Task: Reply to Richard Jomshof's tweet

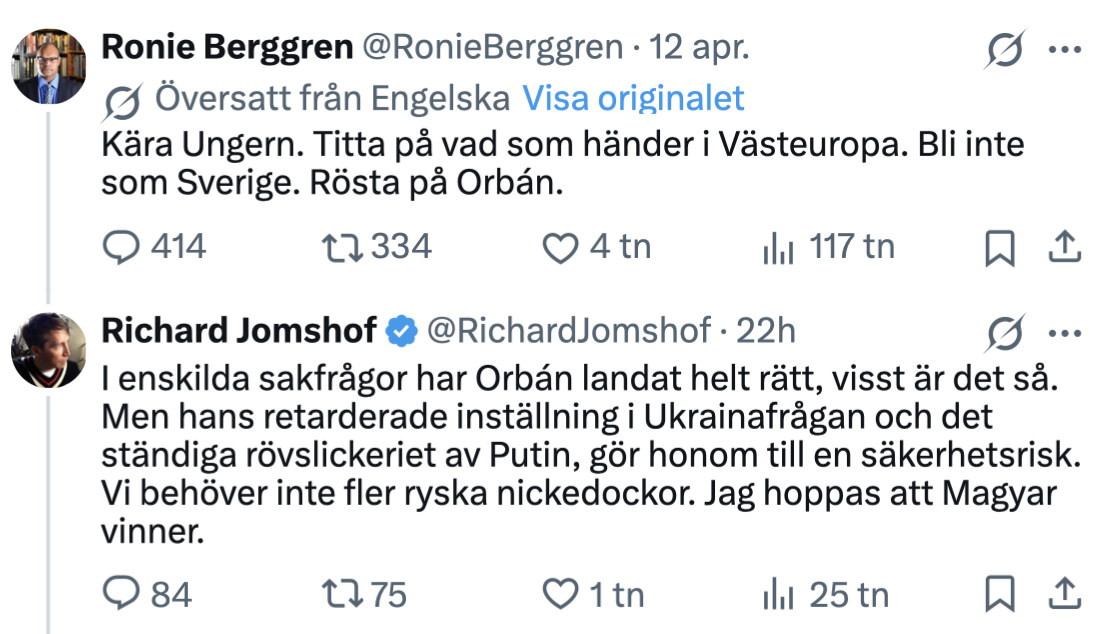Action: coord(121,595)
